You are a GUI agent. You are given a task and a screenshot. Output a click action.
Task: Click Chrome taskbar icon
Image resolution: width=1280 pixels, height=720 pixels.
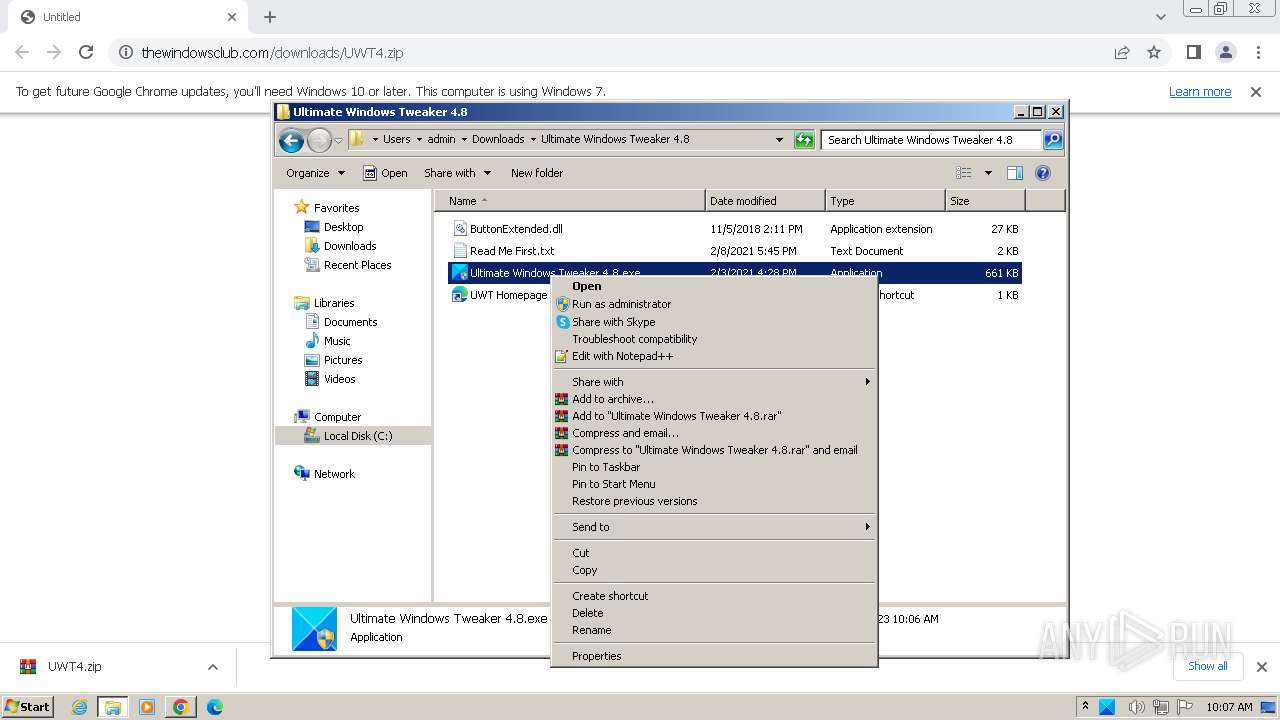tap(181, 707)
